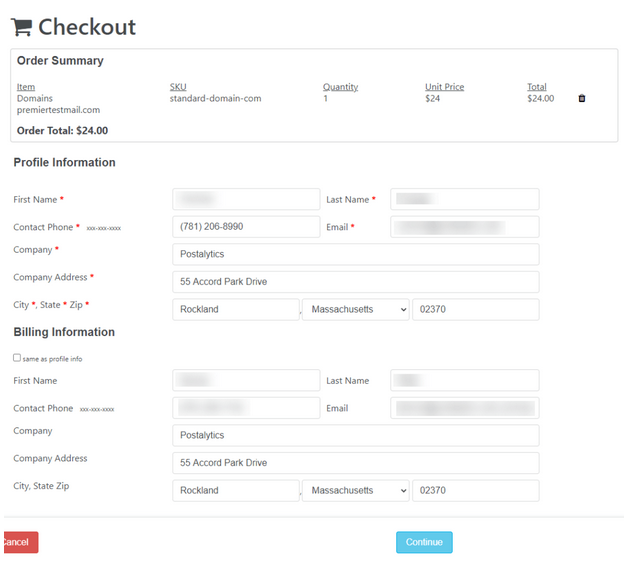The height and width of the screenshot is (586, 636).
Task: Click the '$24.00' total cell
Action: coord(541,99)
